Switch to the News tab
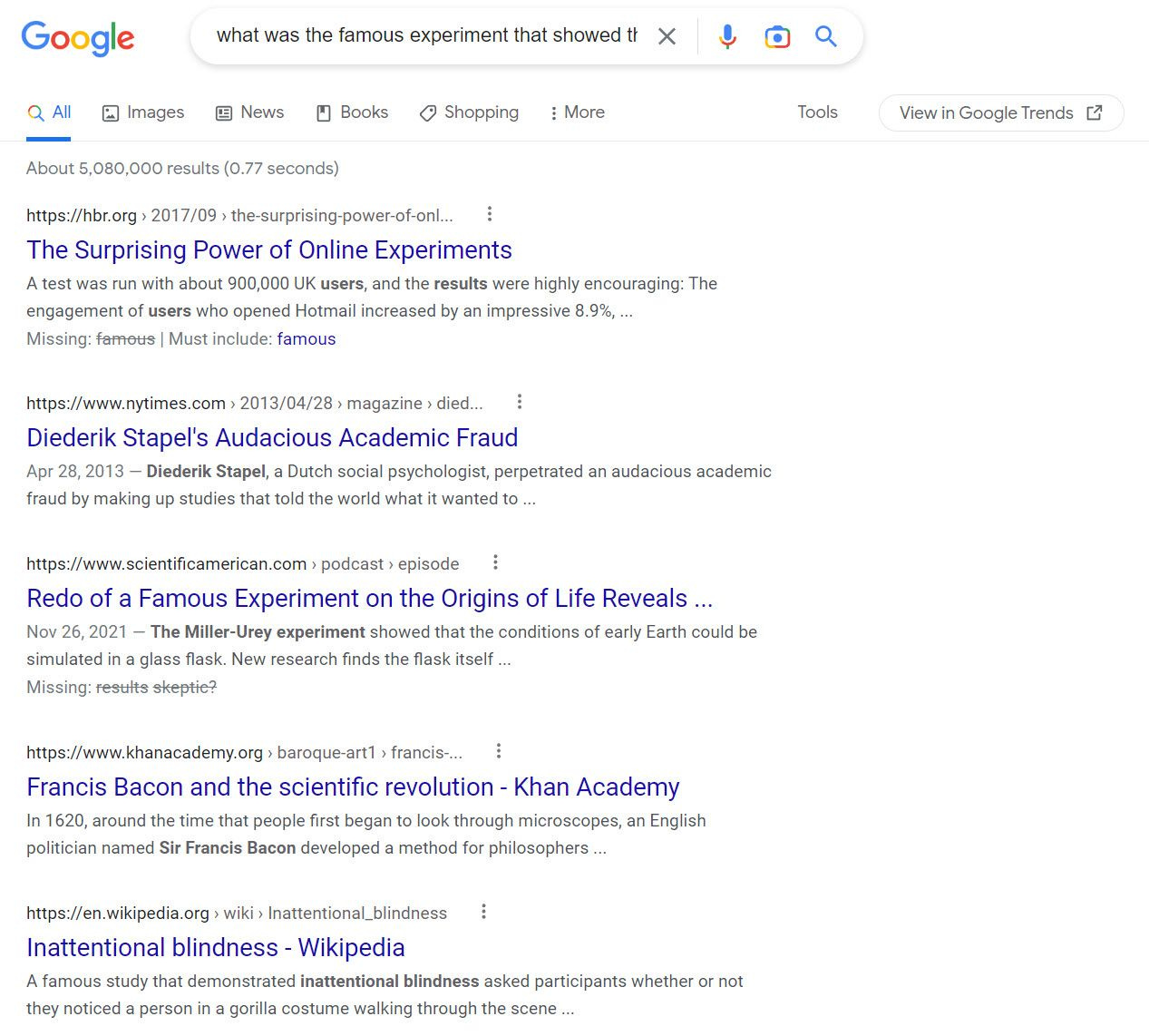The height and width of the screenshot is (1036, 1149). pos(249,112)
